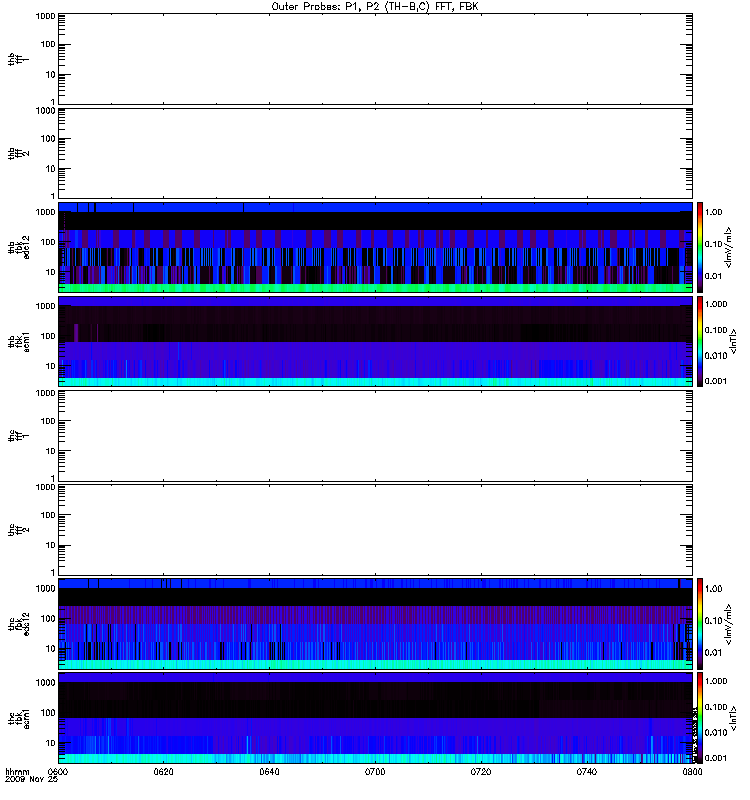Click the '0720' time axis label
The image size is (750, 800).
tap(481, 772)
